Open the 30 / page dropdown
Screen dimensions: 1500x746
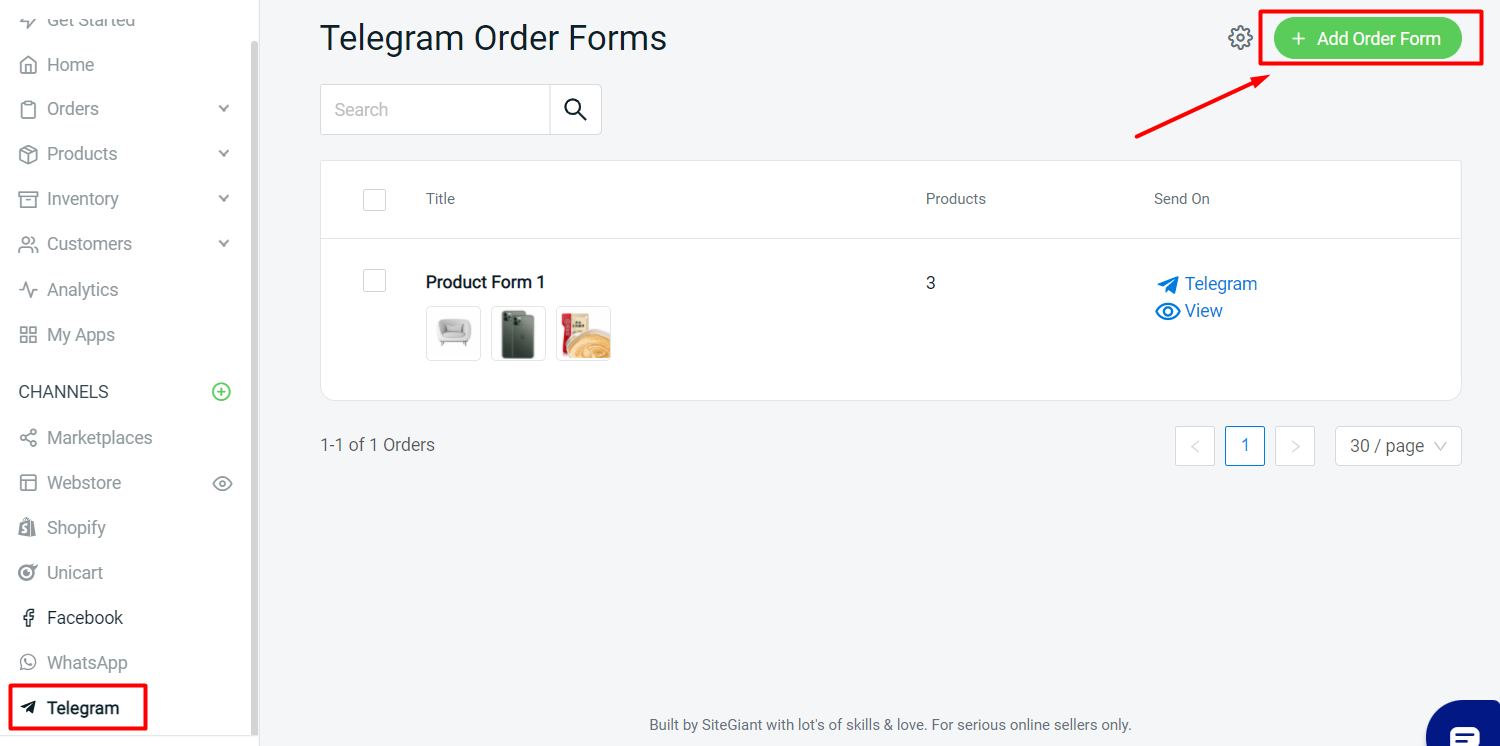(x=1397, y=446)
